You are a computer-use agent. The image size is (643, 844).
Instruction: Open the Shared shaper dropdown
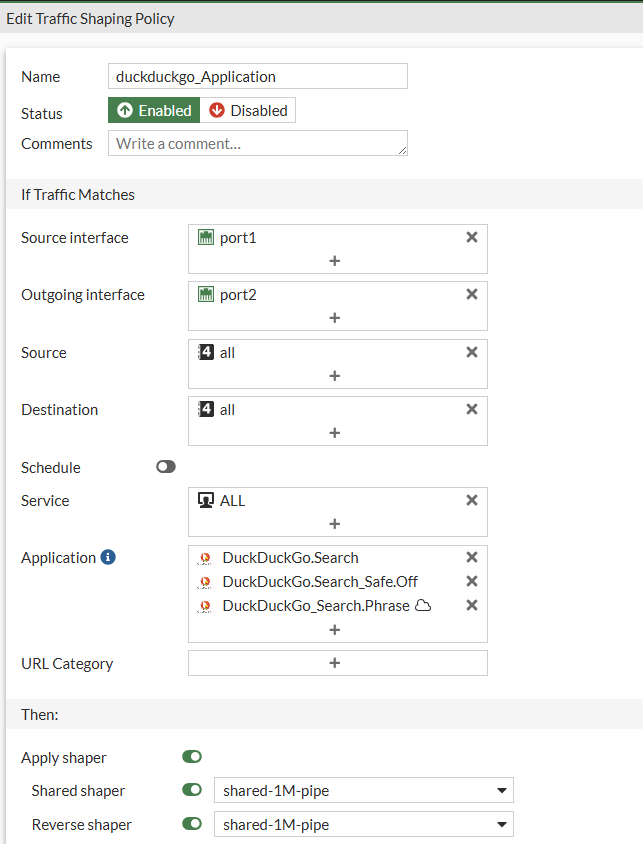(364, 791)
